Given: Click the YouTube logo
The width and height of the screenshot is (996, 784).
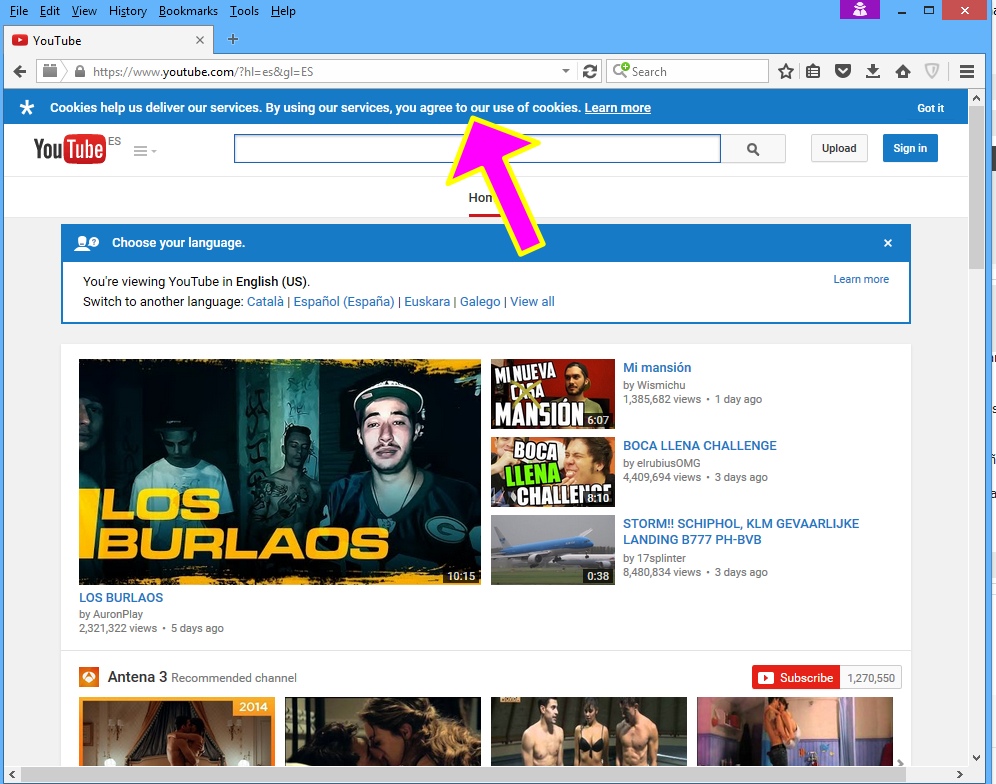Looking at the screenshot, I should click(x=70, y=149).
